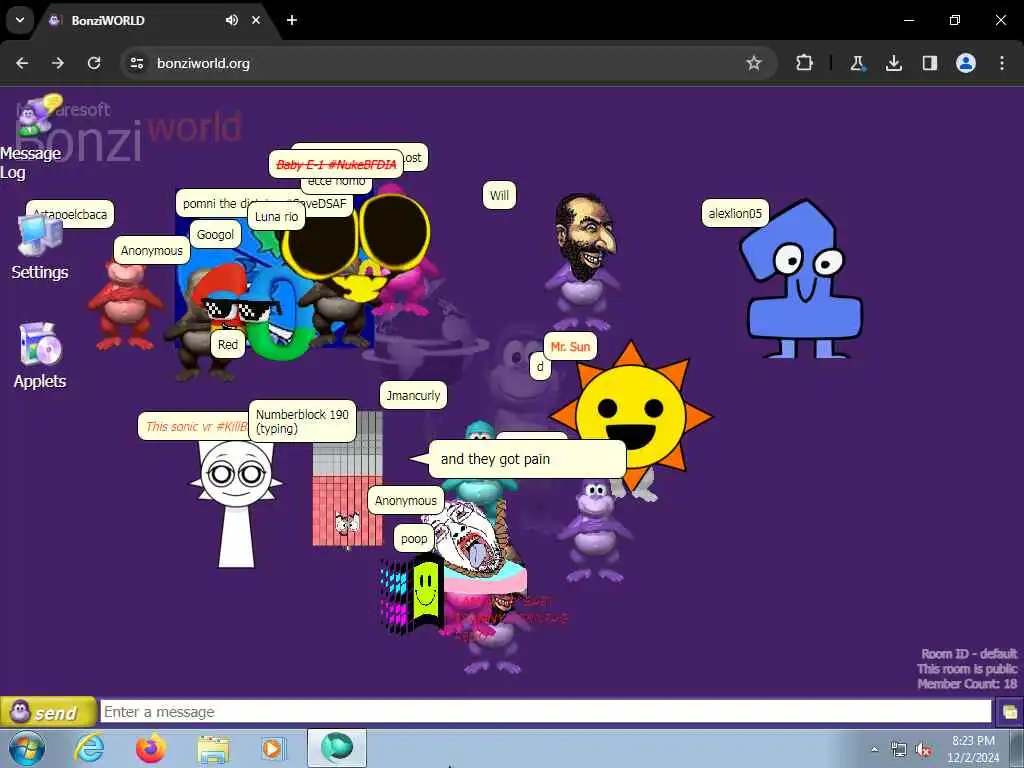The height and width of the screenshot is (768, 1024).
Task: Open Chrome Labs flask icon
Action: point(857,63)
